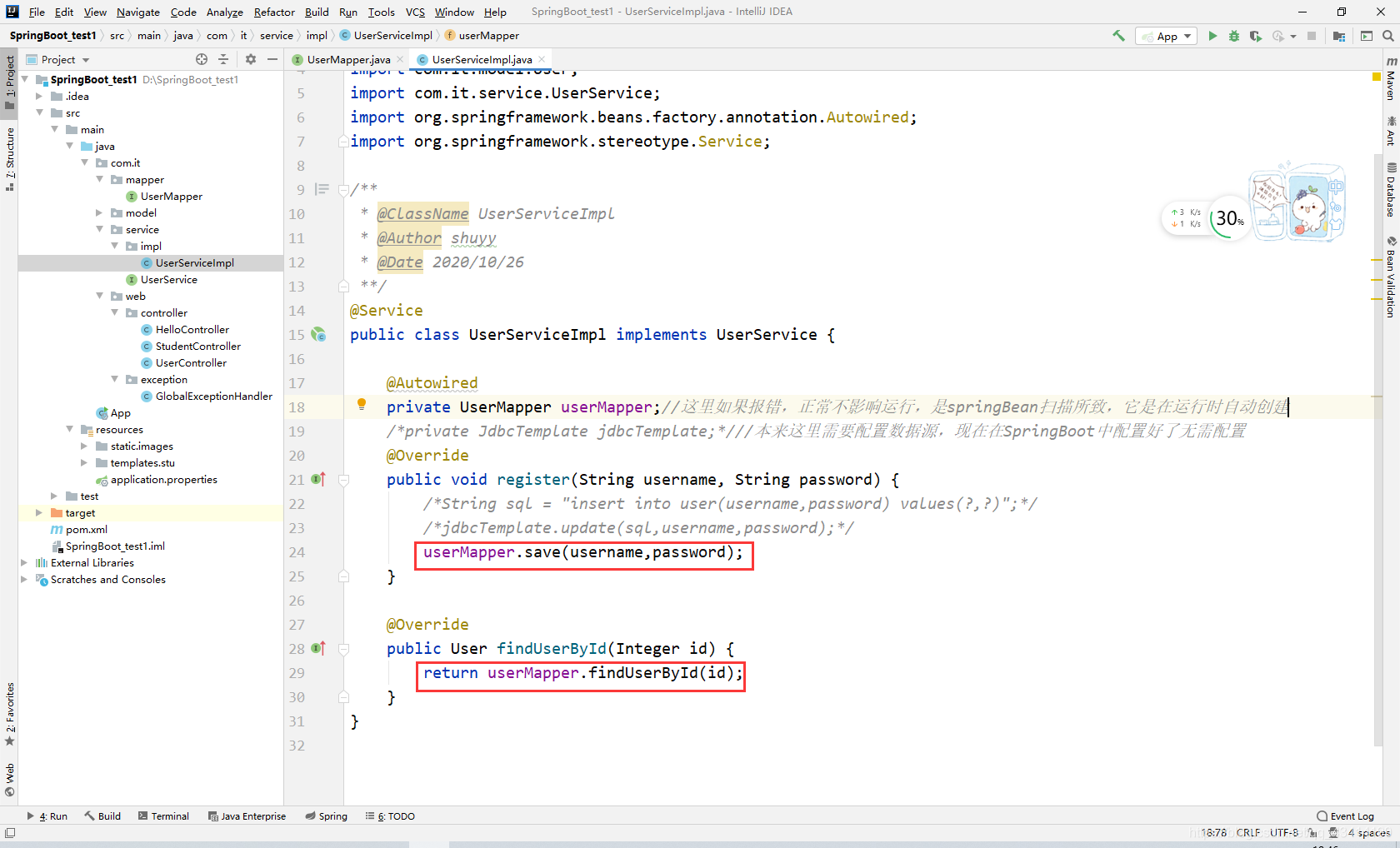This screenshot has height=848, width=1400.
Task: Click the Run Anything toolbar icon
Action: 1367,36
